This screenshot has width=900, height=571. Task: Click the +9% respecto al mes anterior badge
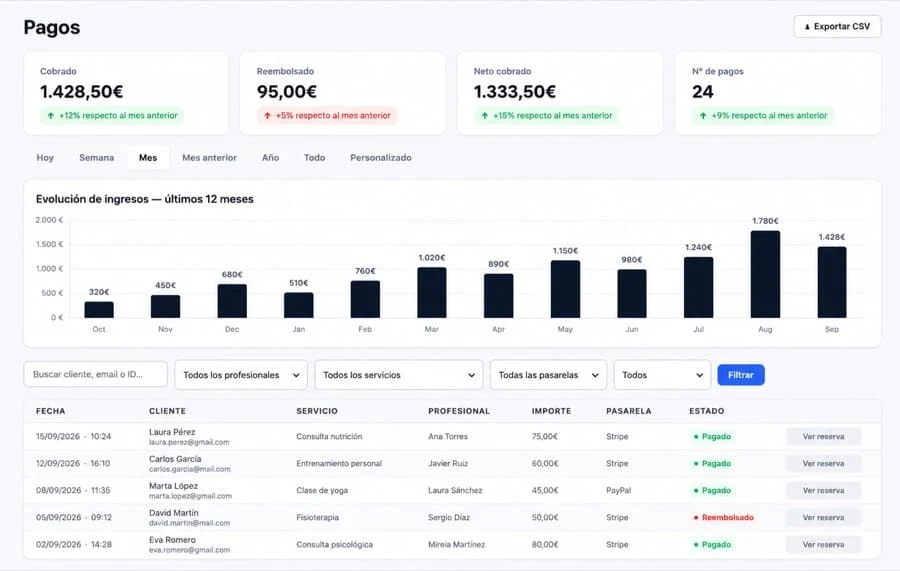pyautogui.click(x=763, y=115)
